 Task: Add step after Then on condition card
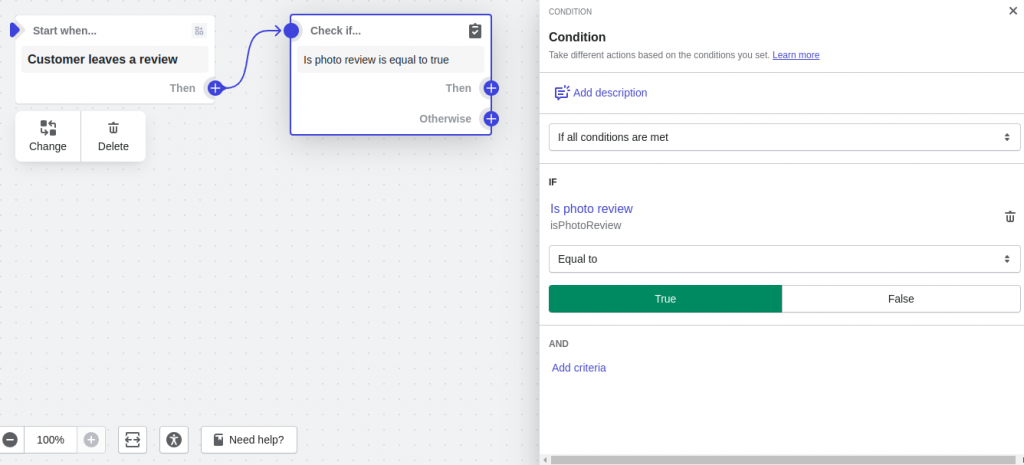492,88
